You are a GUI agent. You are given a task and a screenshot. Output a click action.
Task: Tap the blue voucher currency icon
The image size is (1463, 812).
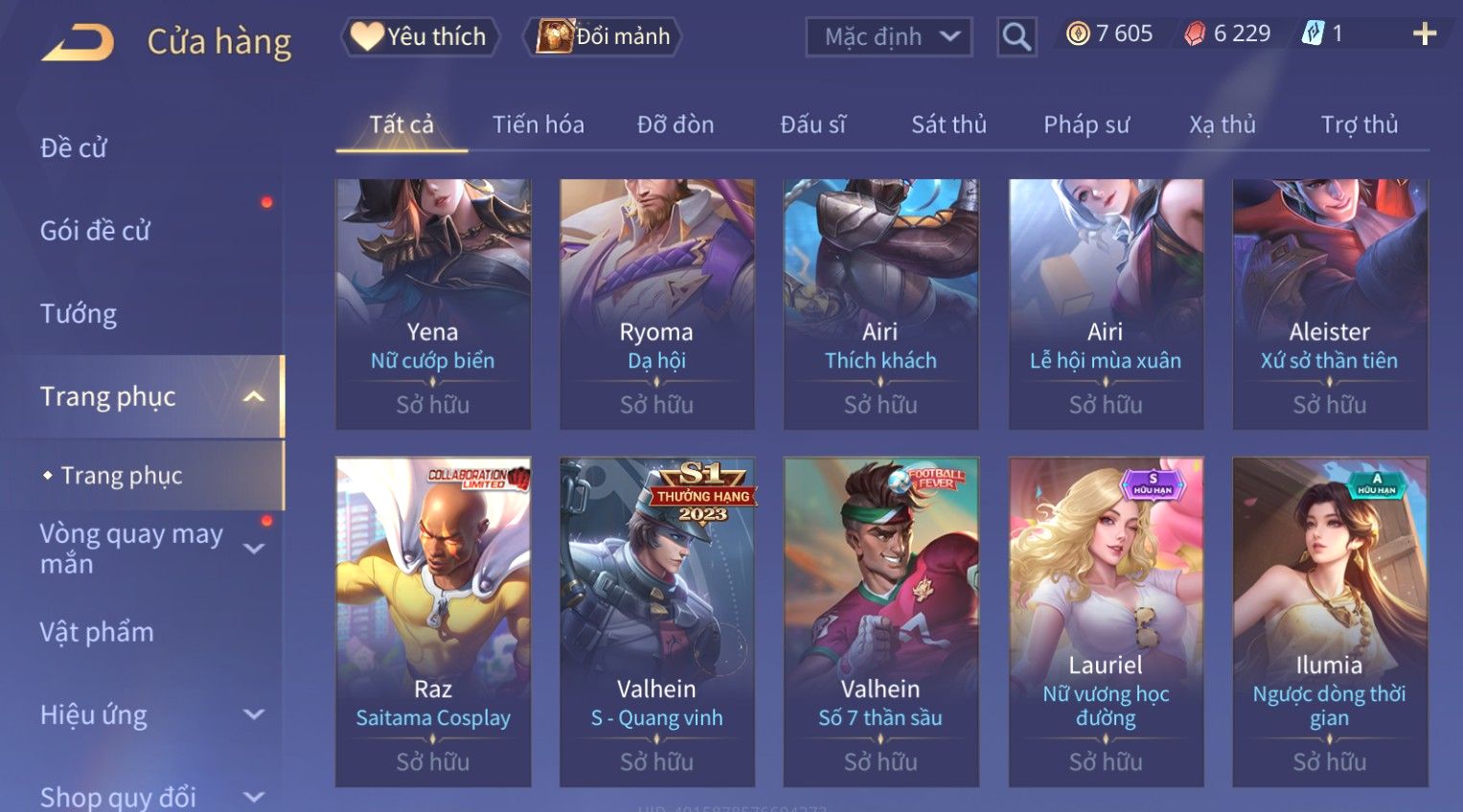pyautogui.click(x=1313, y=34)
